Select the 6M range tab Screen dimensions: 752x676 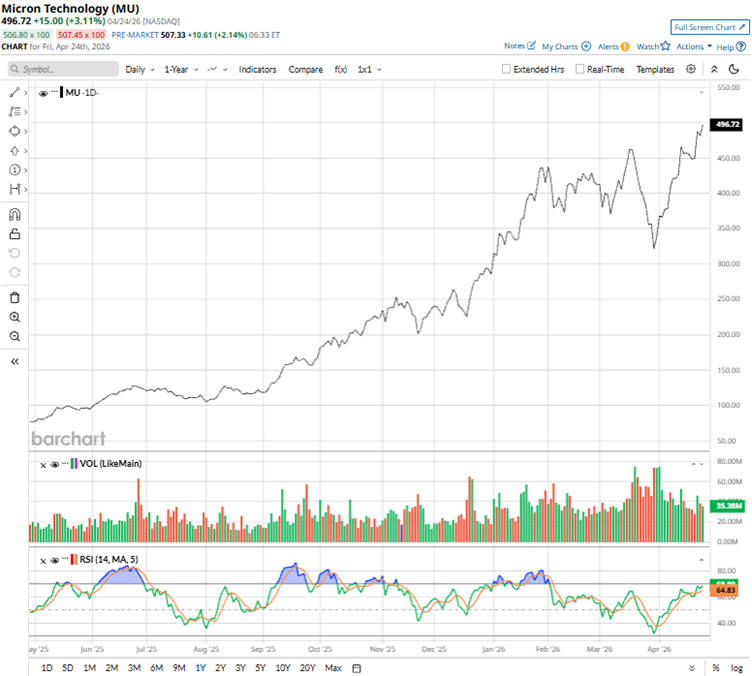point(156,668)
